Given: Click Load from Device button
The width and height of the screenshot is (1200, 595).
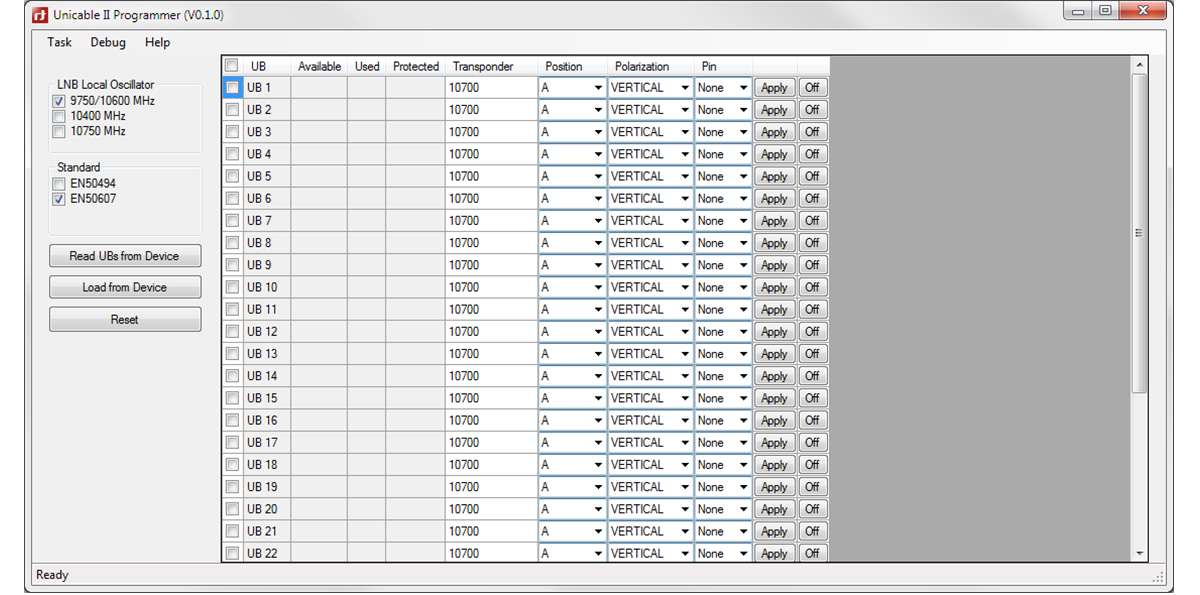Looking at the screenshot, I should [x=125, y=287].
